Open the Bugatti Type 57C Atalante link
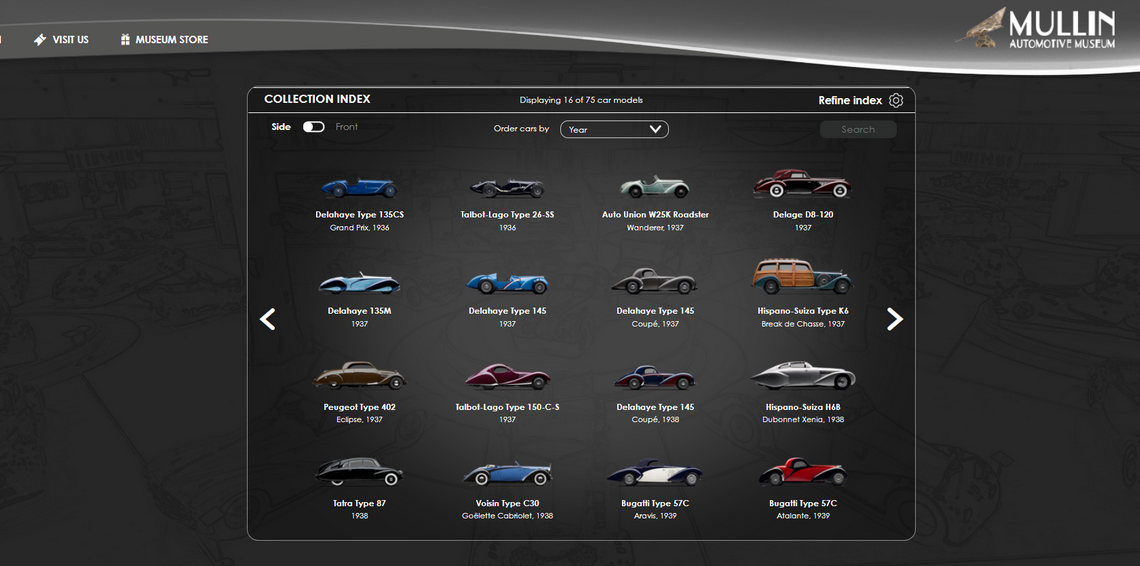The width and height of the screenshot is (1140, 566). [802, 503]
